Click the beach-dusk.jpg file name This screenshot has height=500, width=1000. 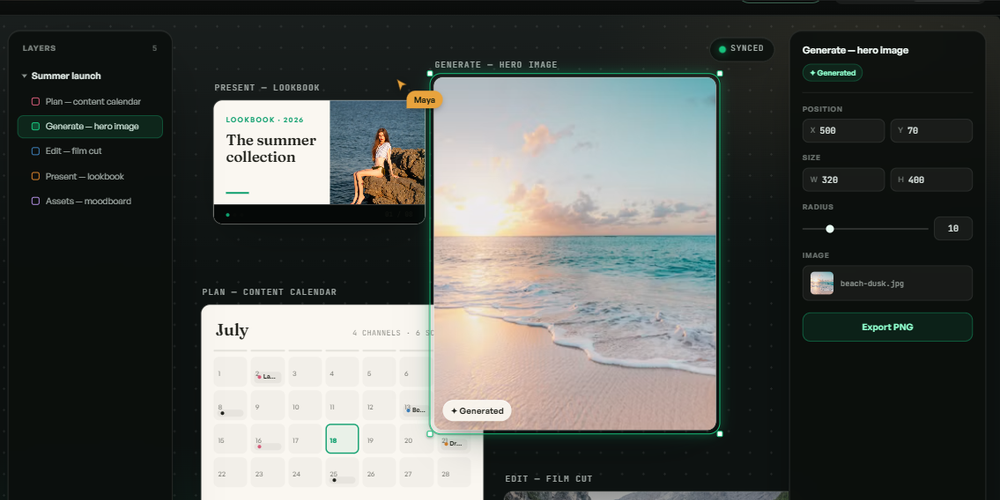(872, 283)
